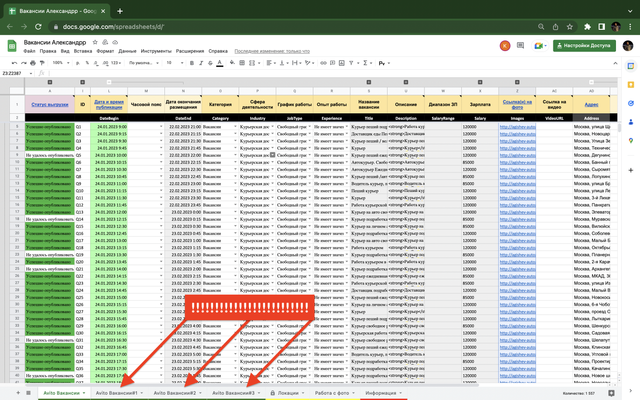Get add-ons with plus in side panel
Viewport: 640px width, 400px height.
[x=631, y=170]
